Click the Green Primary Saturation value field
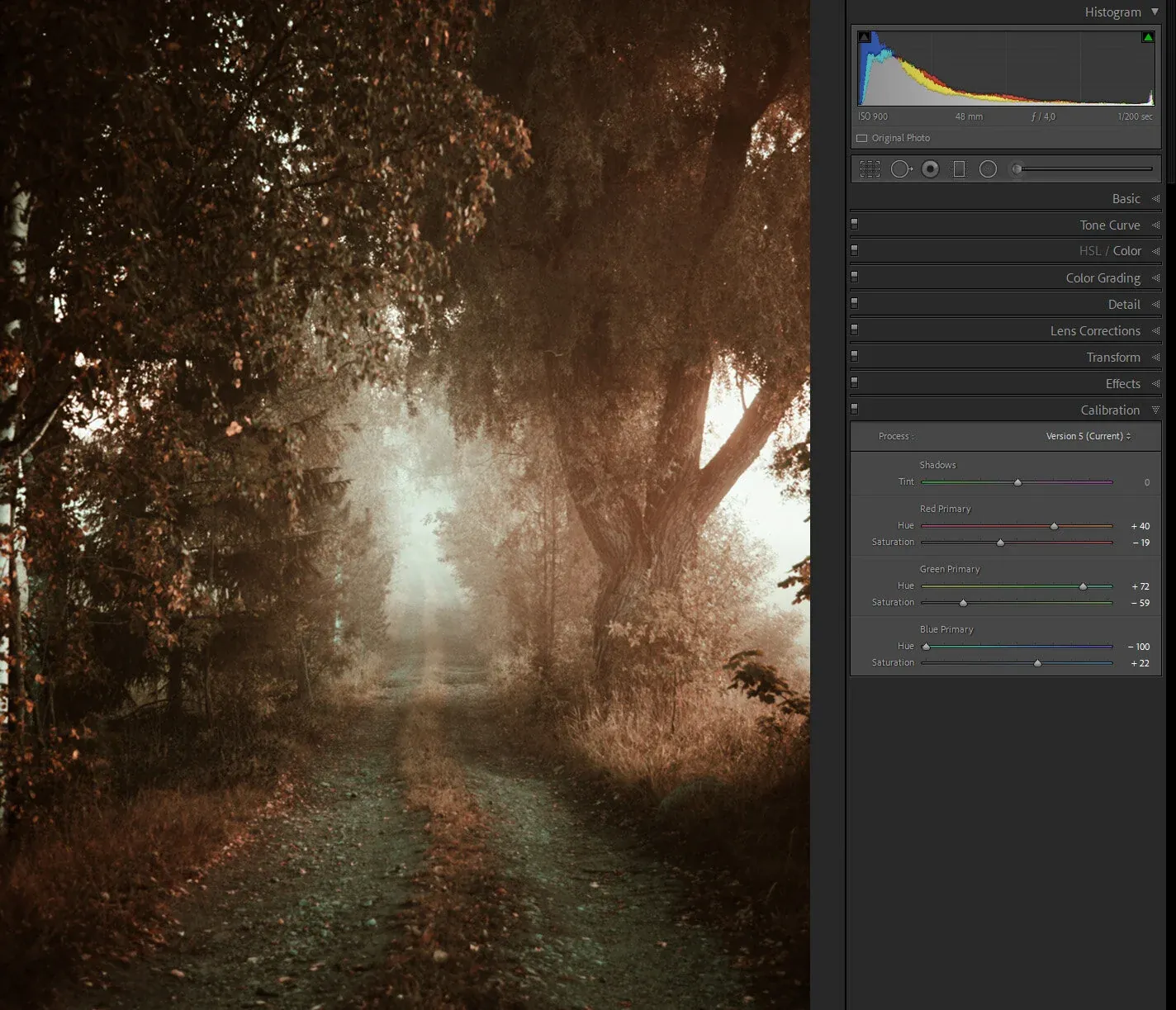Viewport: 1176px width, 1010px height. coord(1140,603)
